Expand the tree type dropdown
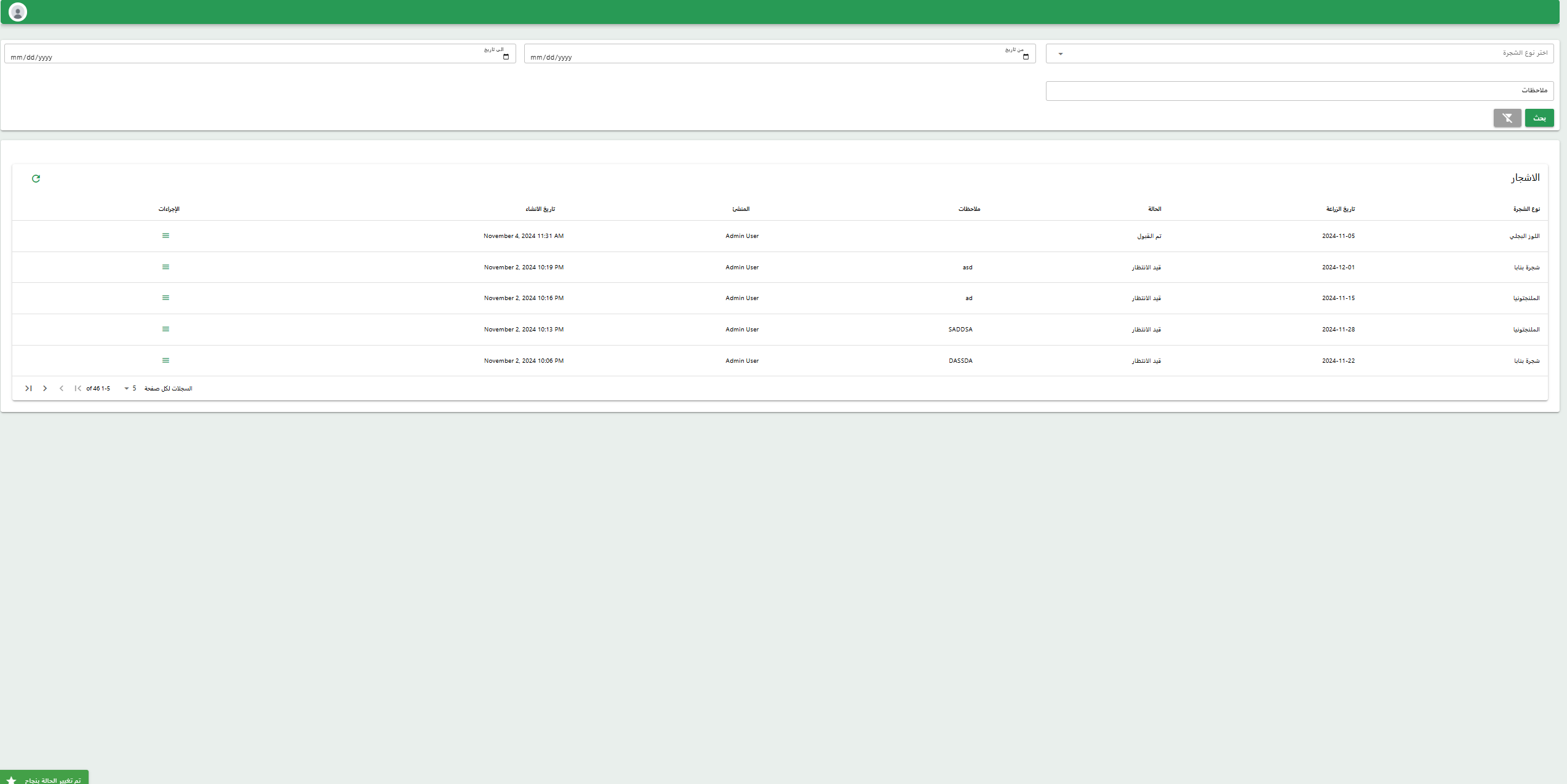The height and width of the screenshot is (784, 1567). [x=1060, y=54]
